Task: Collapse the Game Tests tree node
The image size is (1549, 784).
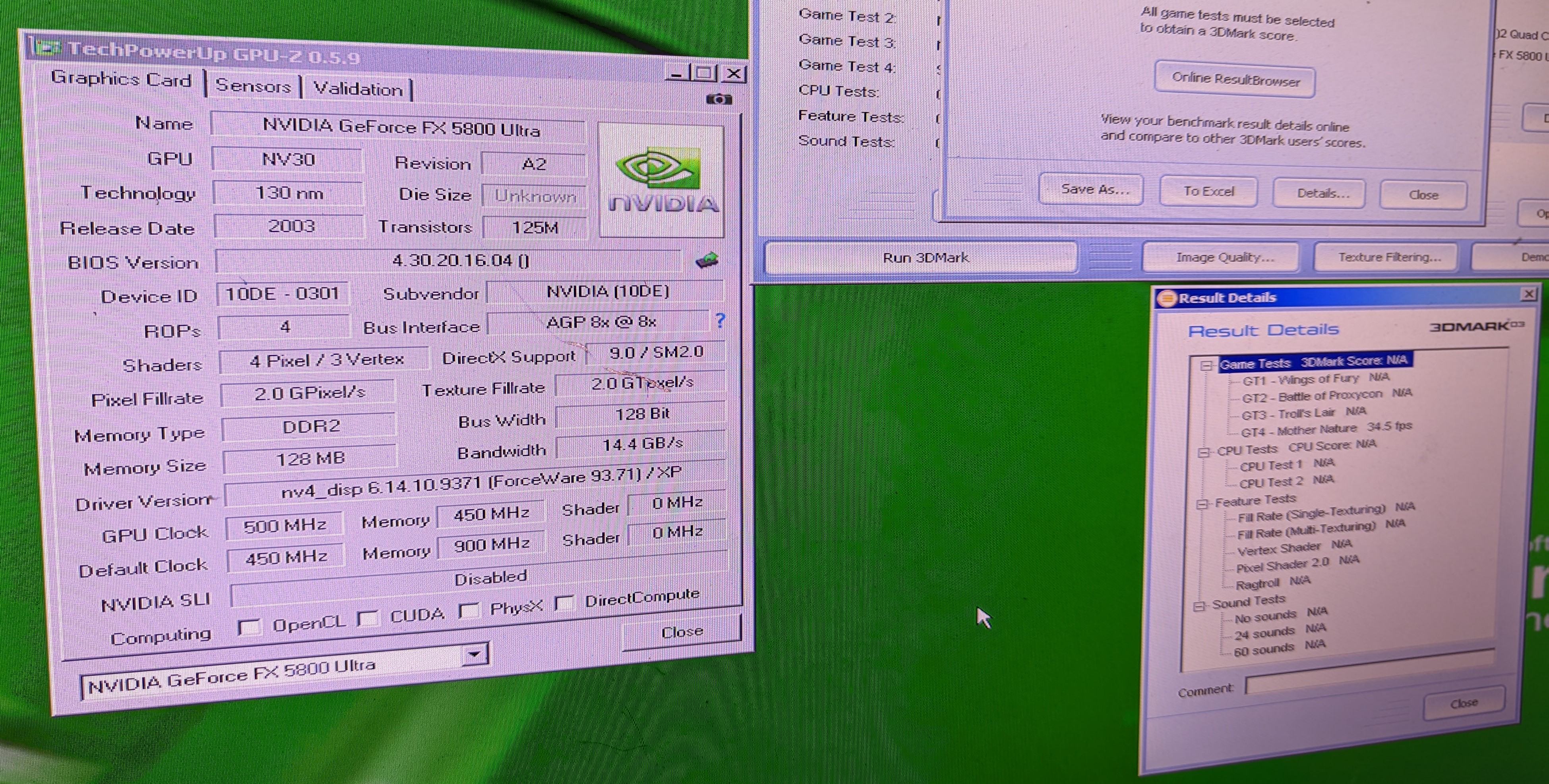Action: coord(1206,365)
